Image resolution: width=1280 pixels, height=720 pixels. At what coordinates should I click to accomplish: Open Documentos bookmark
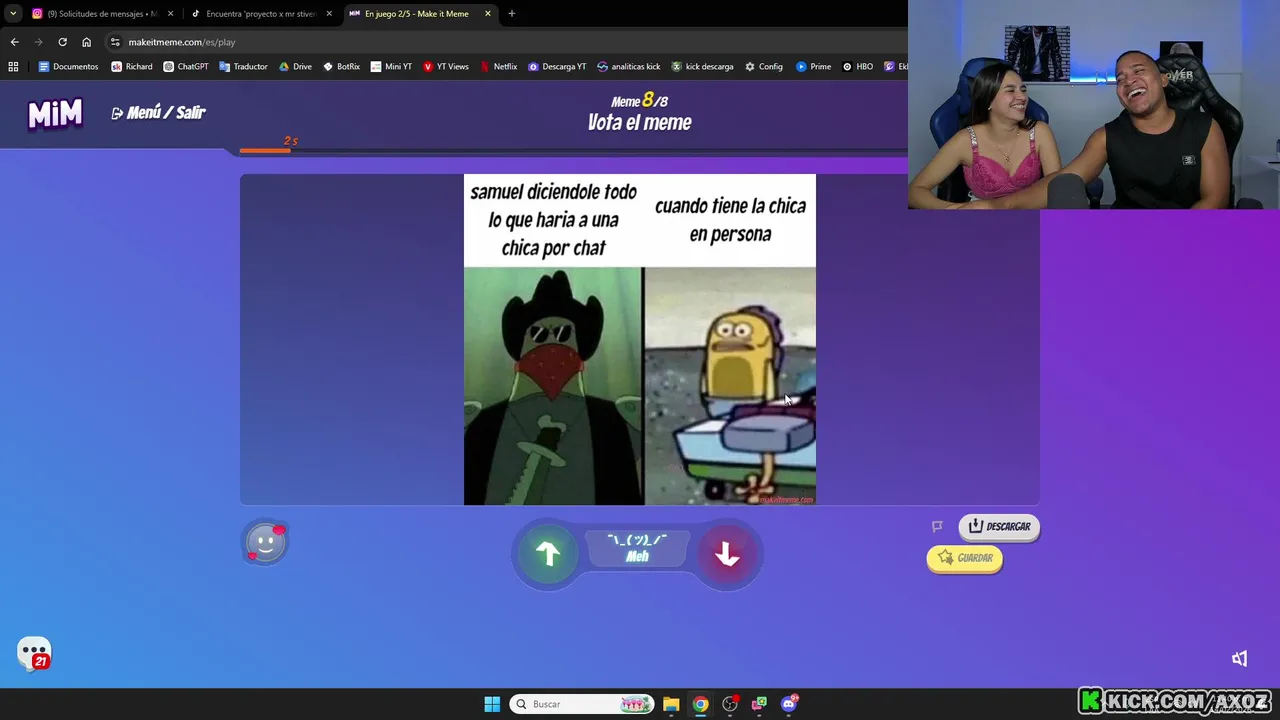pyautogui.click(x=68, y=67)
